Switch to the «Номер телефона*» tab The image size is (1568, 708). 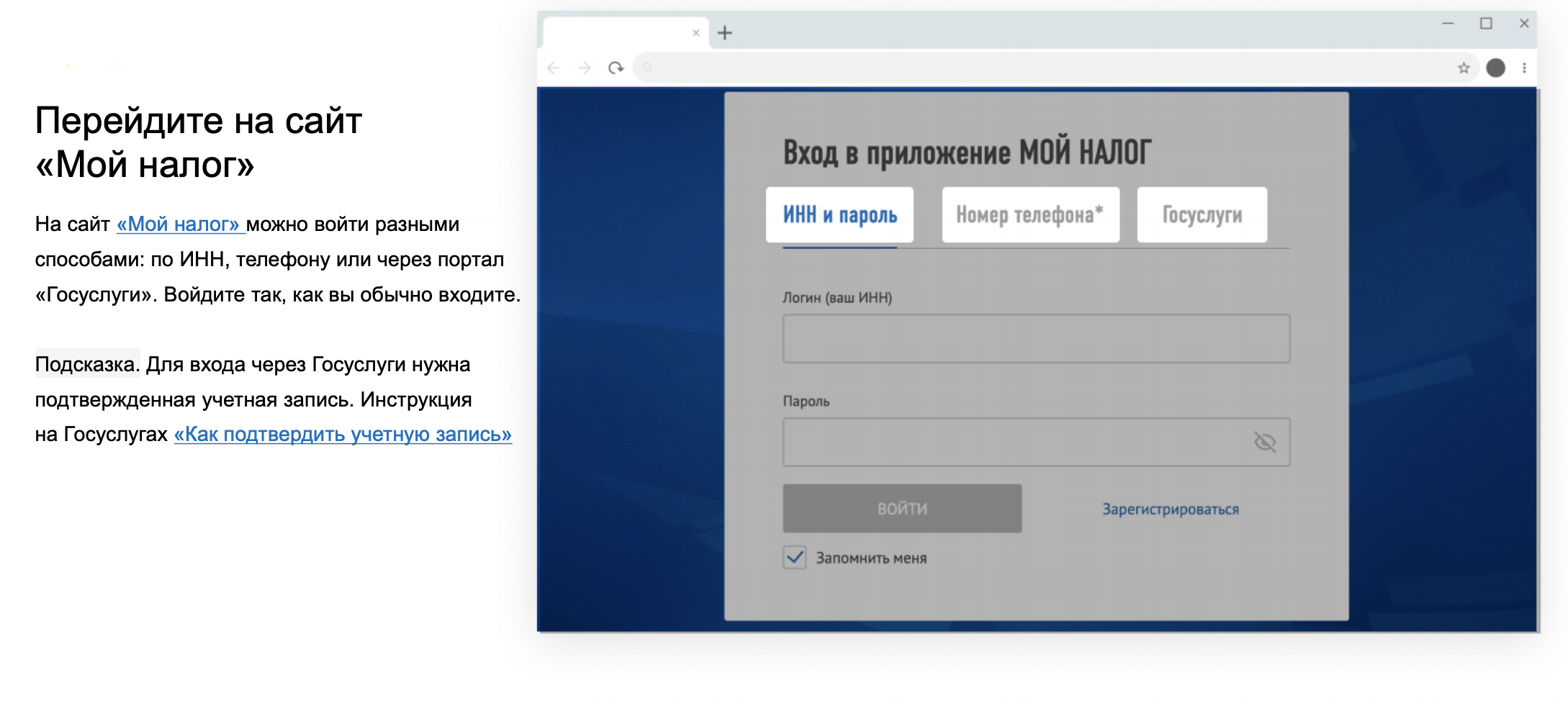coord(1030,214)
